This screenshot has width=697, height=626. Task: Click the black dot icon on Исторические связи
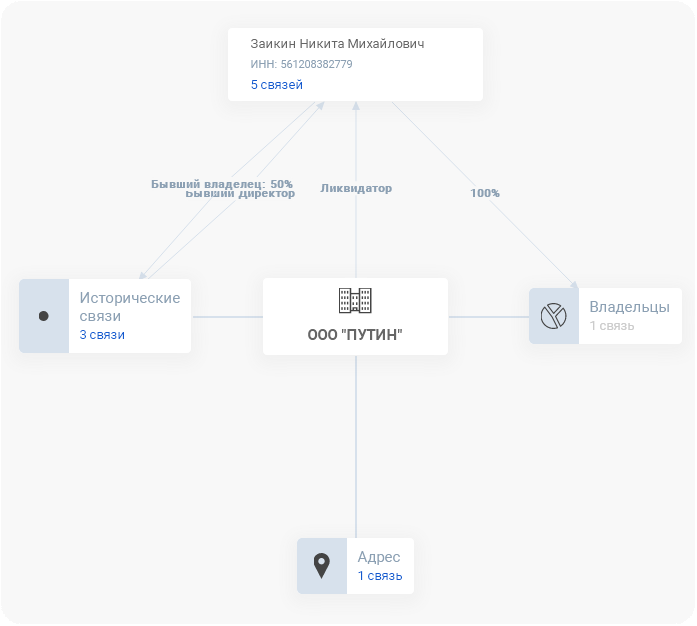pos(44,316)
